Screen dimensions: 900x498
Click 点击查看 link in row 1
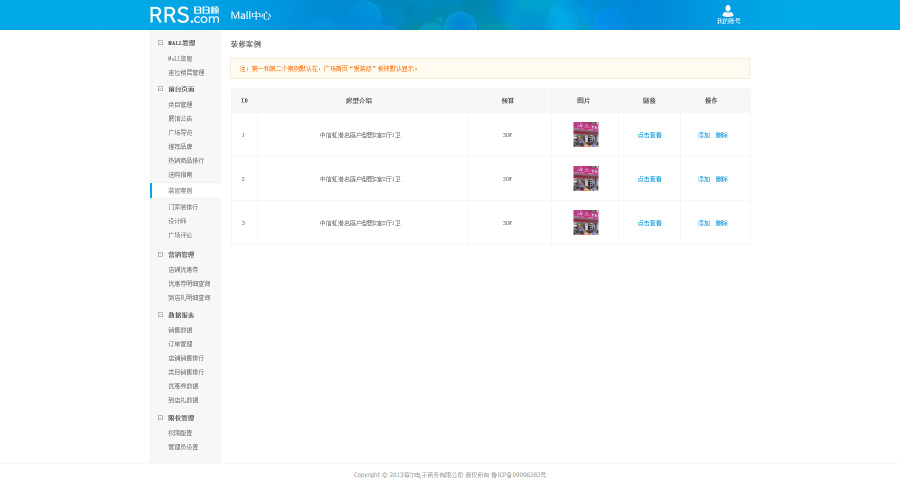point(649,135)
